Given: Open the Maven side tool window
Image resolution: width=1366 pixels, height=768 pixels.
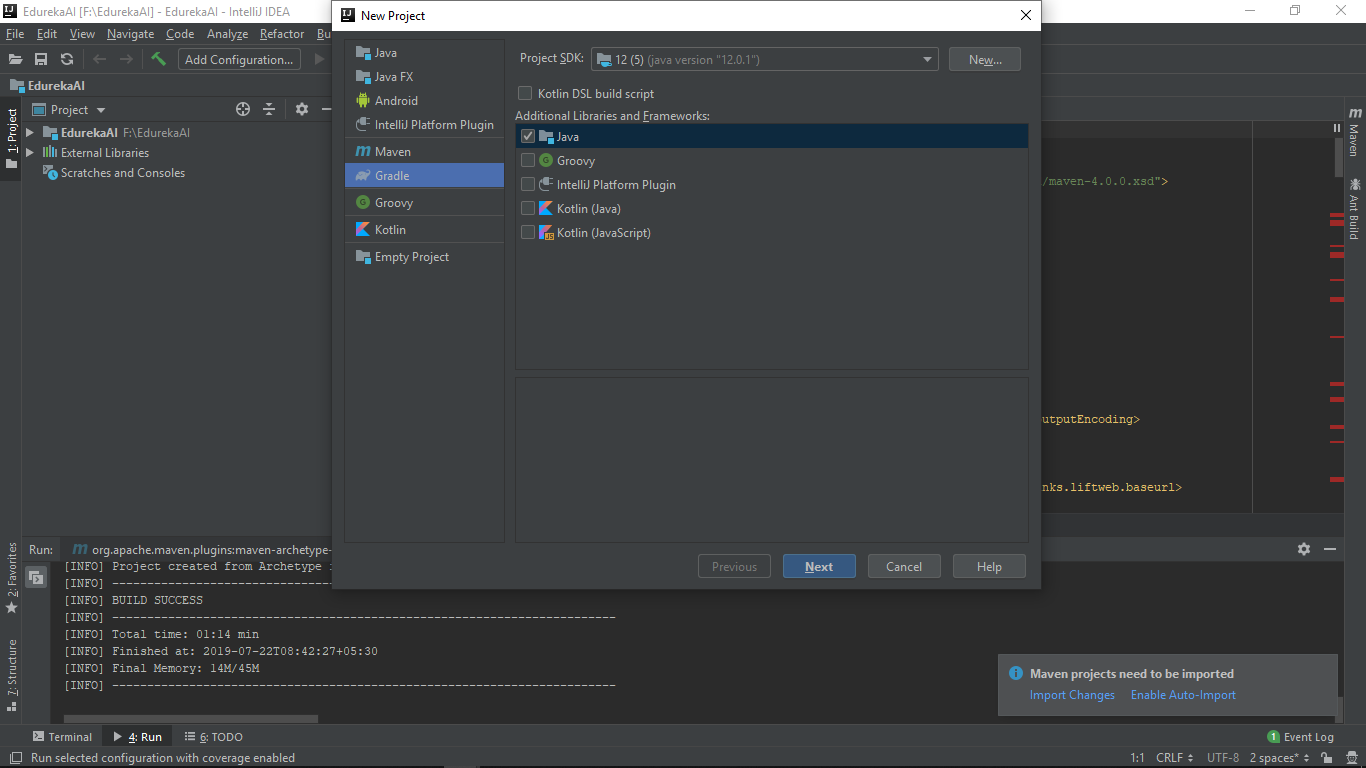Looking at the screenshot, I should (1355, 133).
